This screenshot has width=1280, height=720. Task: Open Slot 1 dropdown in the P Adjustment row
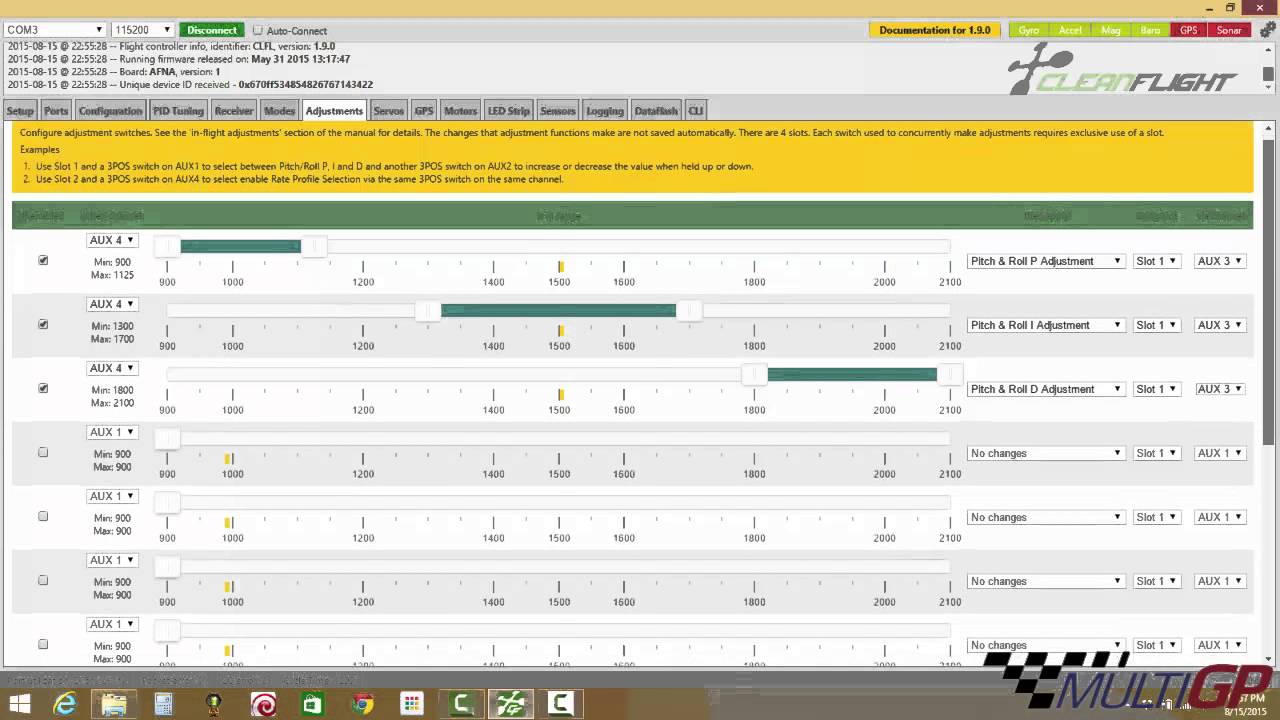(x=1157, y=261)
